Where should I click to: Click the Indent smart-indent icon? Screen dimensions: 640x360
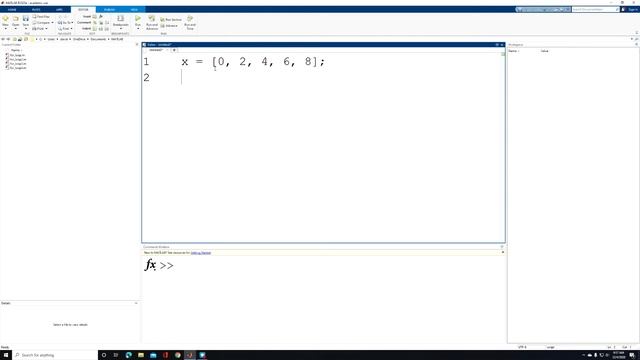[95, 29]
